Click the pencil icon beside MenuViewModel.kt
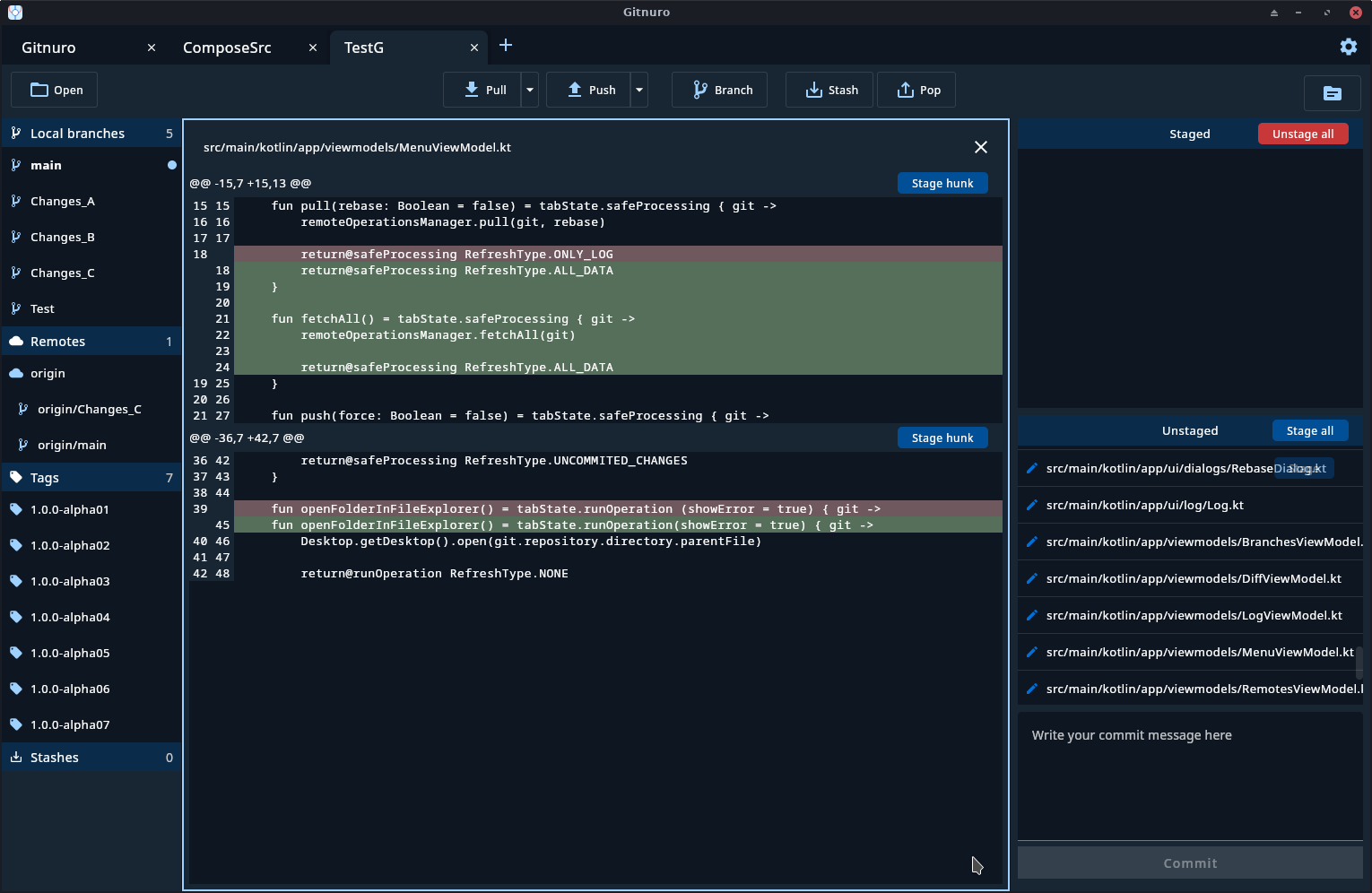The image size is (1372, 893). (x=1032, y=652)
